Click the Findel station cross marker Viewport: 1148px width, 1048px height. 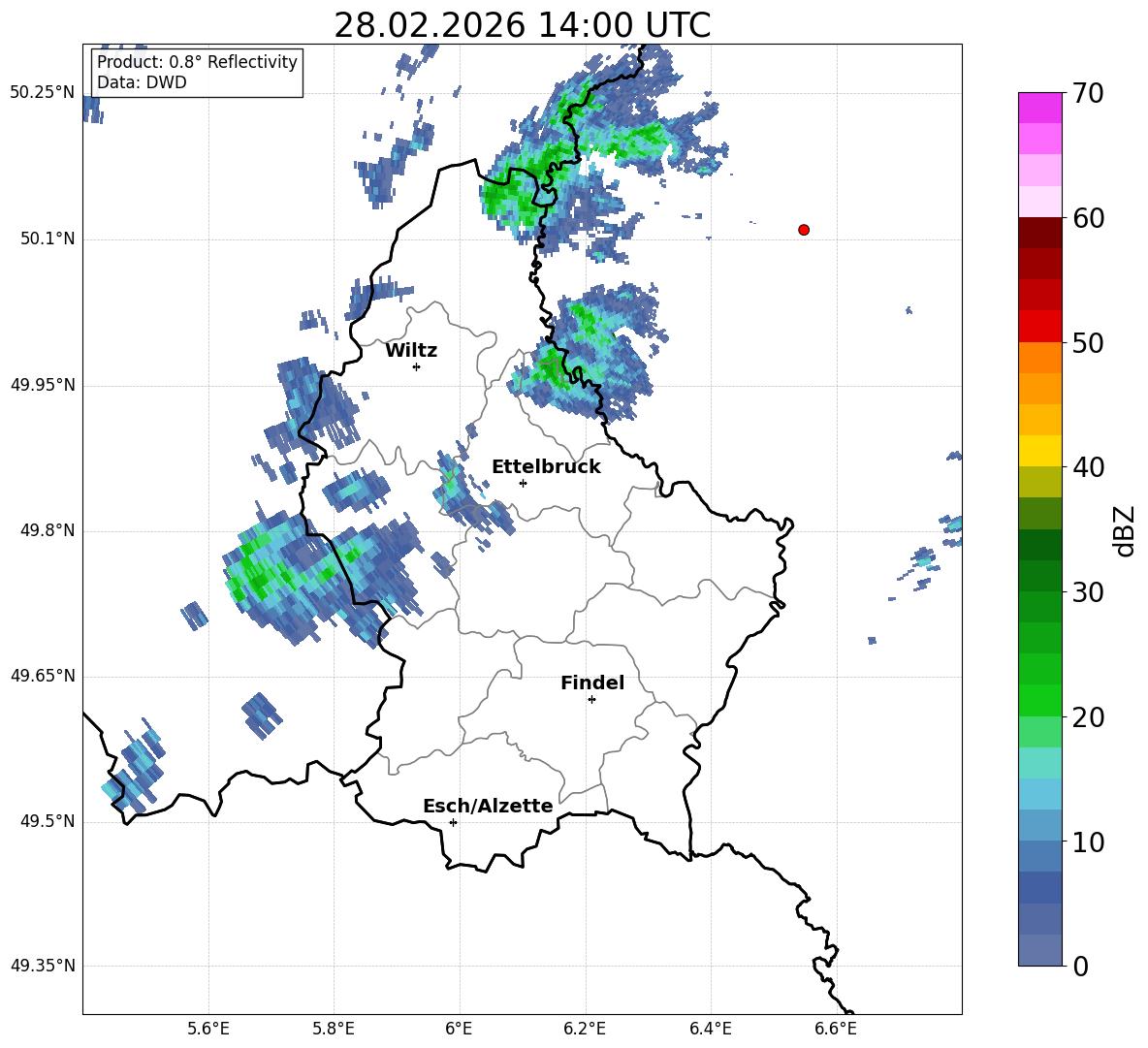pos(591,700)
